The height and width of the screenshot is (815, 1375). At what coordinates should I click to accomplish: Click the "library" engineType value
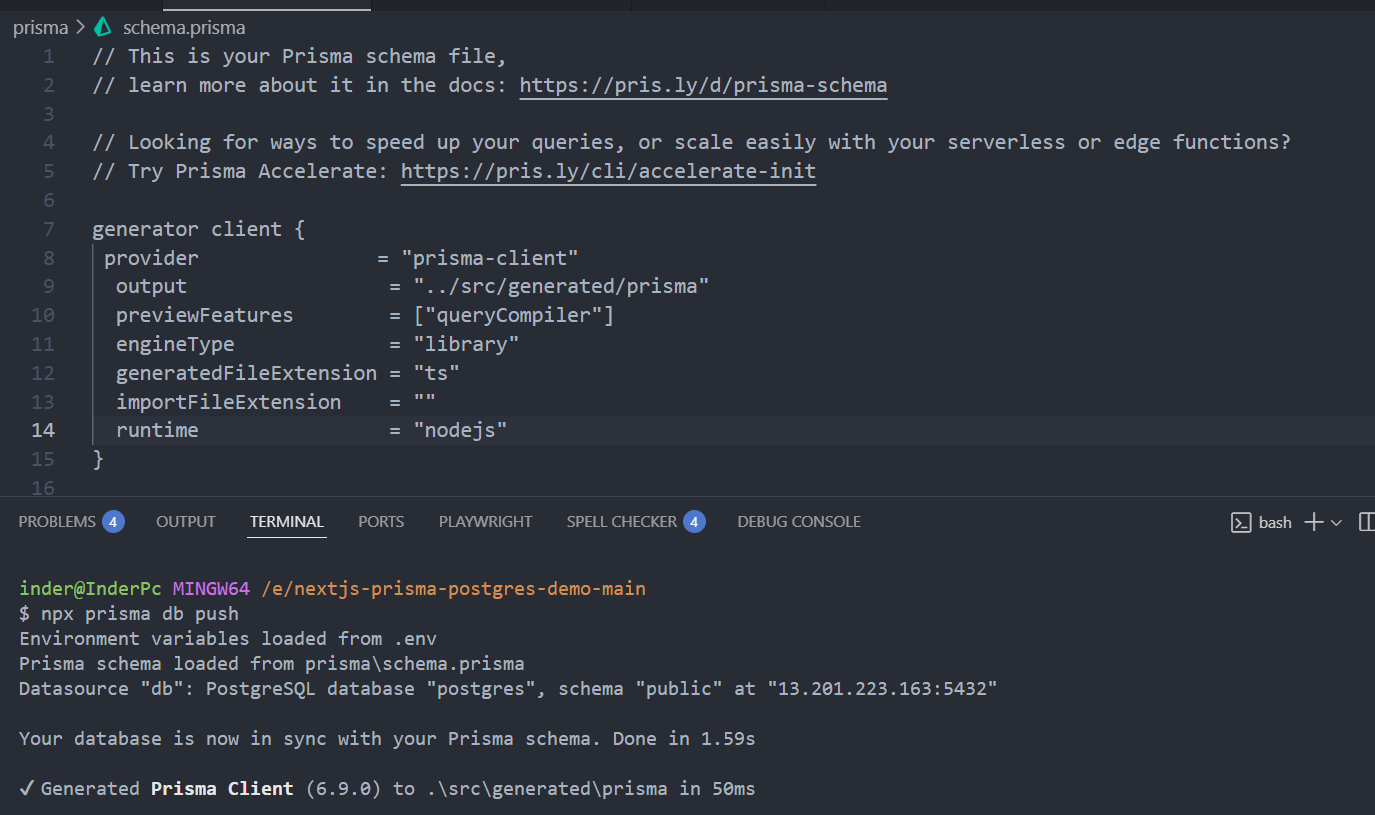[x=466, y=344]
